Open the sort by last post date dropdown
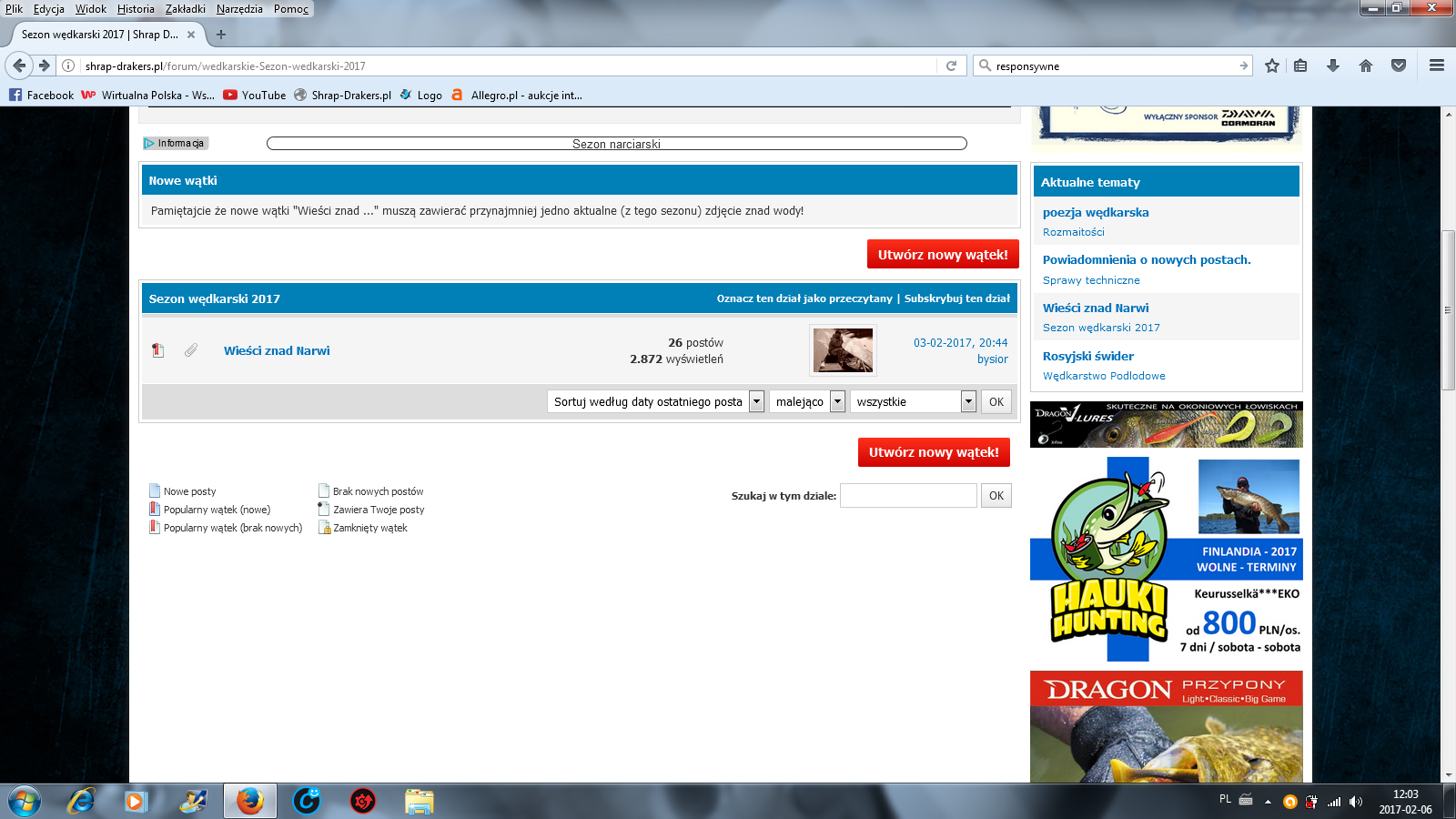This screenshot has width=1456, height=819. pos(655,401)
